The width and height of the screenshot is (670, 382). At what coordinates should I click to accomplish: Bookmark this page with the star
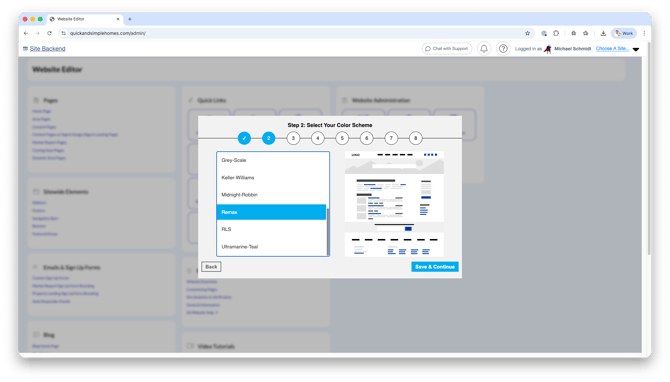[527, 33]
